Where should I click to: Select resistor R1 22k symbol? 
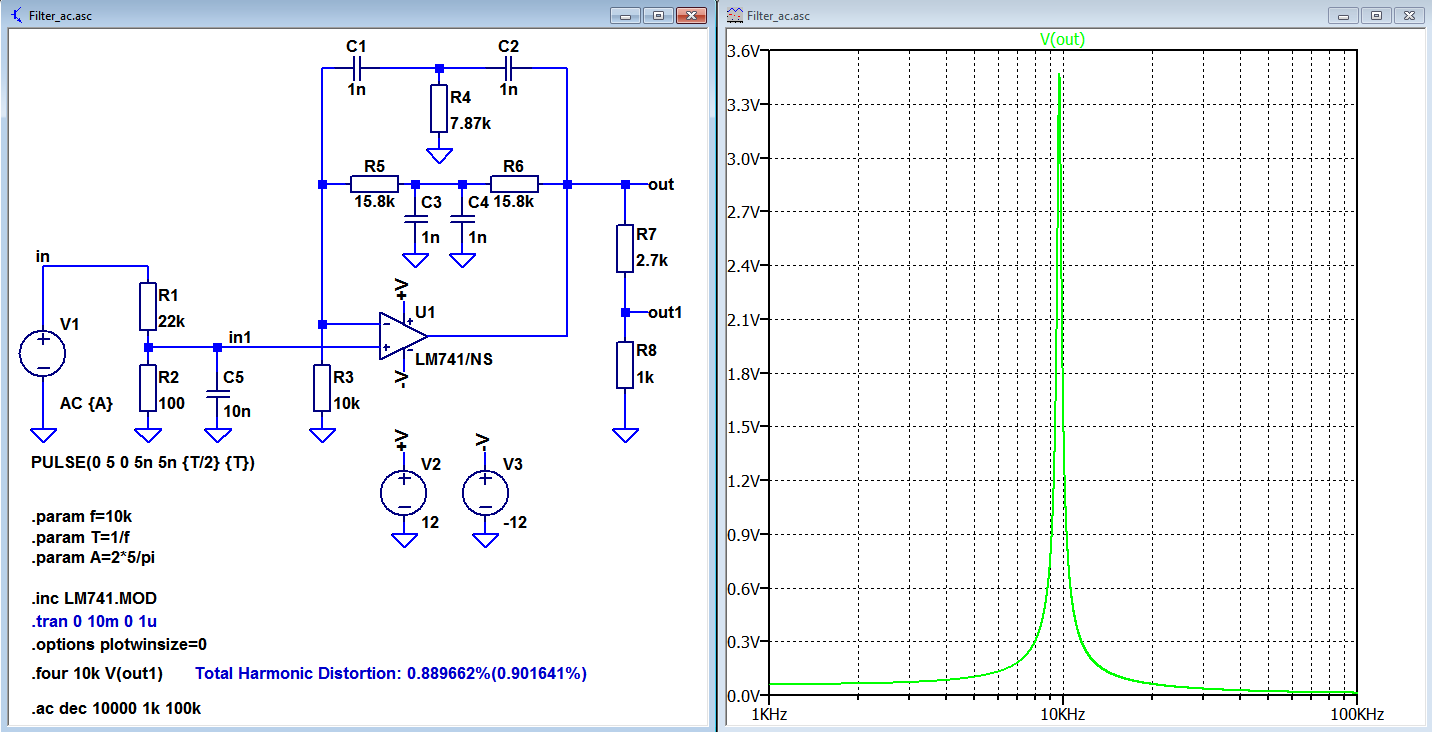tap(148, 306)
